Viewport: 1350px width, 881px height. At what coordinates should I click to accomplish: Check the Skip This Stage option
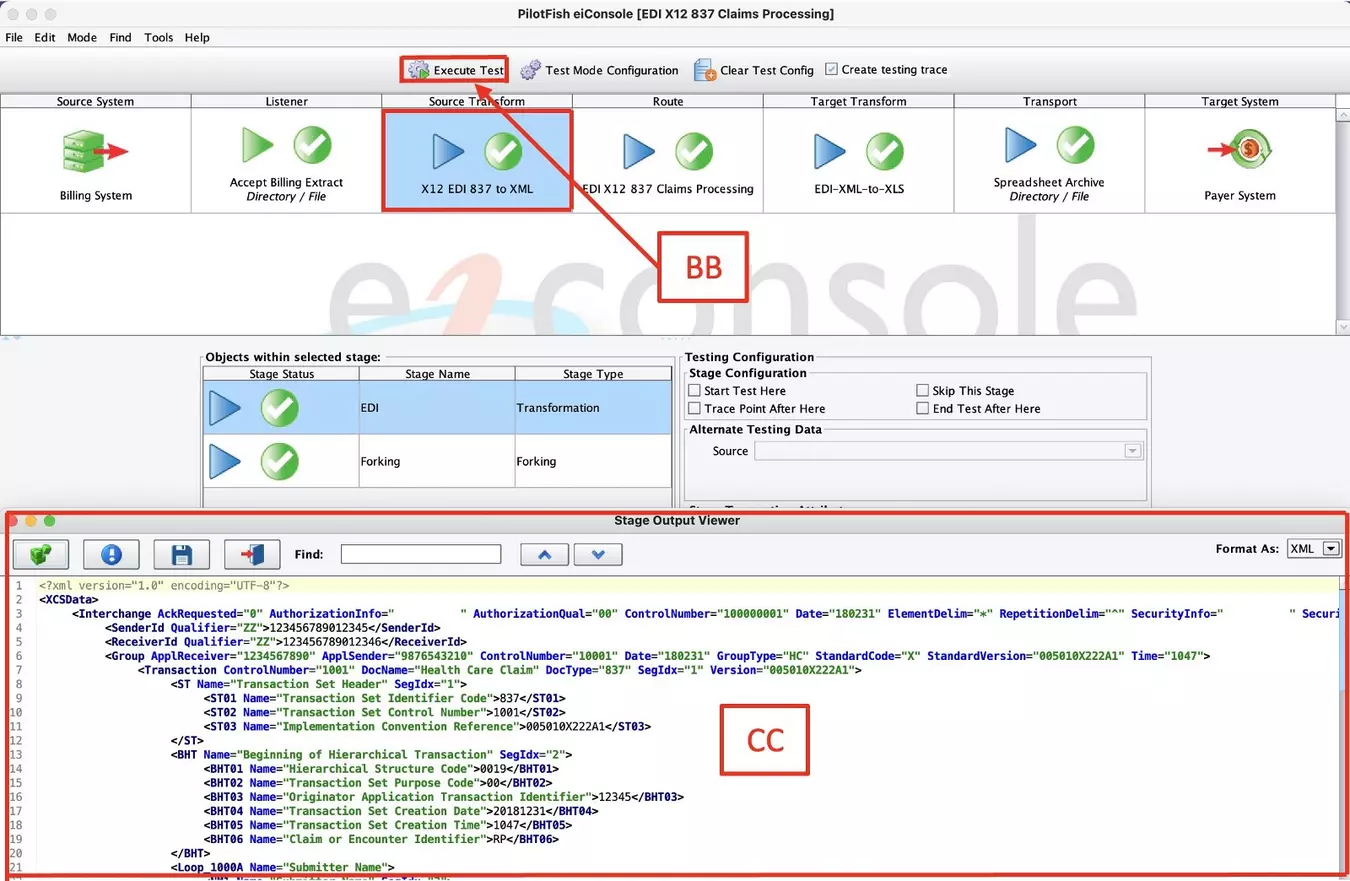pos(923,391)
